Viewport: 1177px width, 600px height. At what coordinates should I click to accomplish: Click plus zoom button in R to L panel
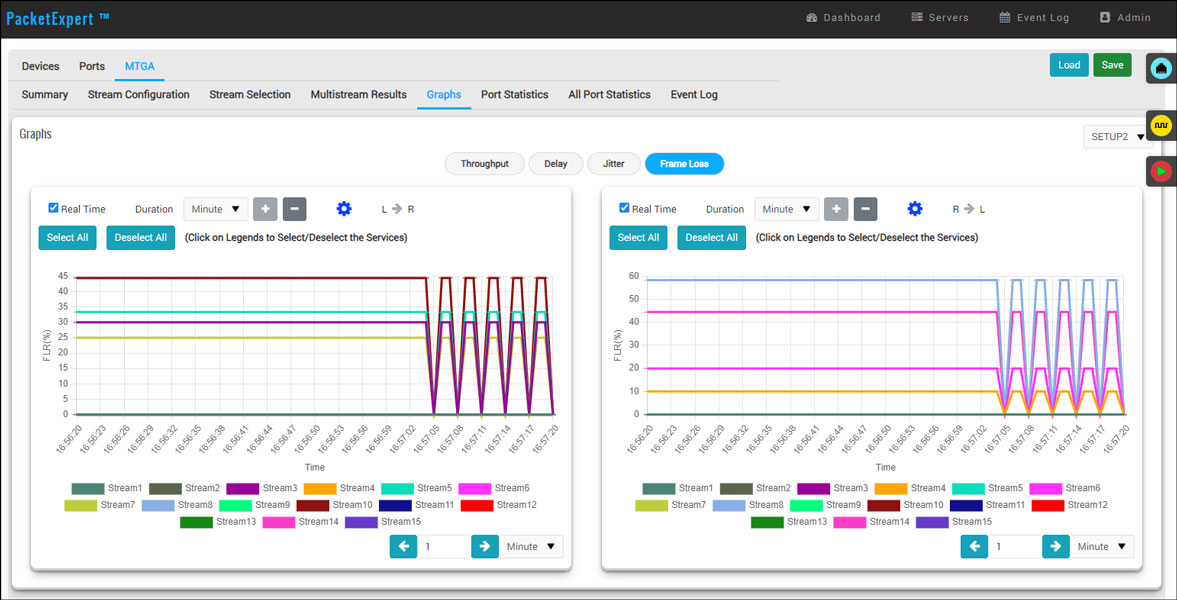click(x=836, y=210)
